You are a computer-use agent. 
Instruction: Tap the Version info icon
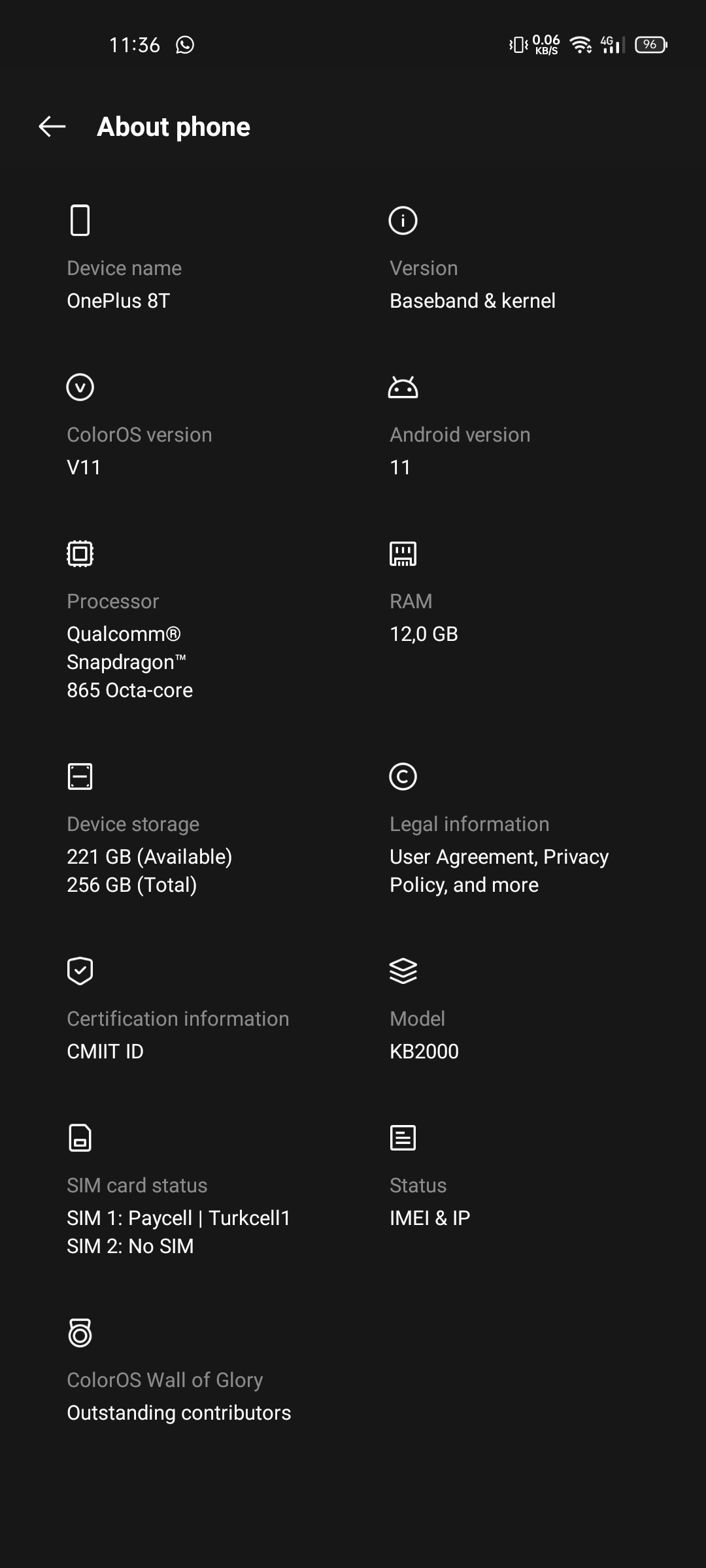pyautogui.click(x=403, y=220)
